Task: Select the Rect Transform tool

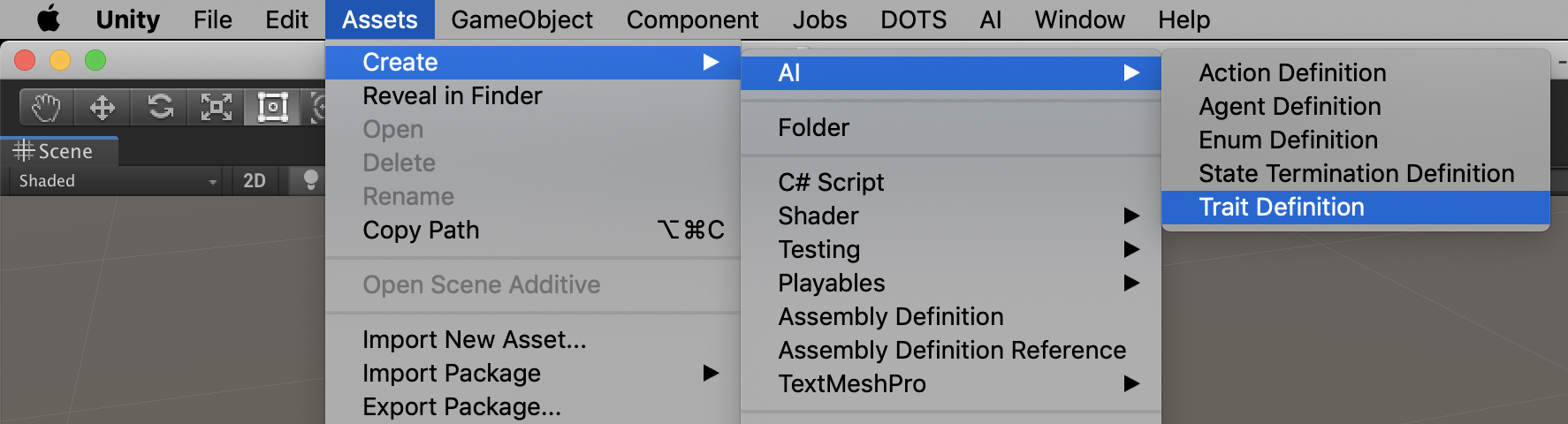Action: tap(272, 108)
